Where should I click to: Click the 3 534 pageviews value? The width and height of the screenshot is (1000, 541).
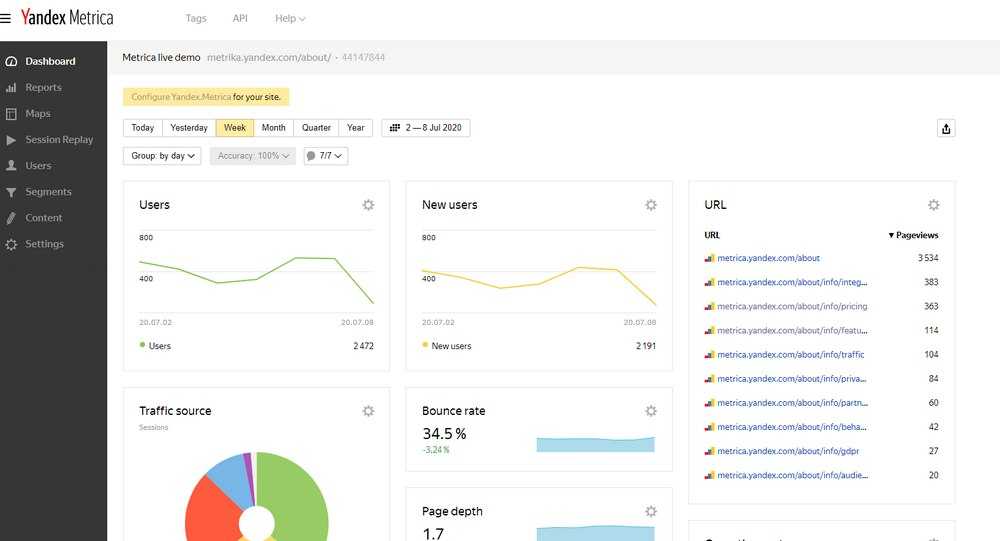click(928, 258)
